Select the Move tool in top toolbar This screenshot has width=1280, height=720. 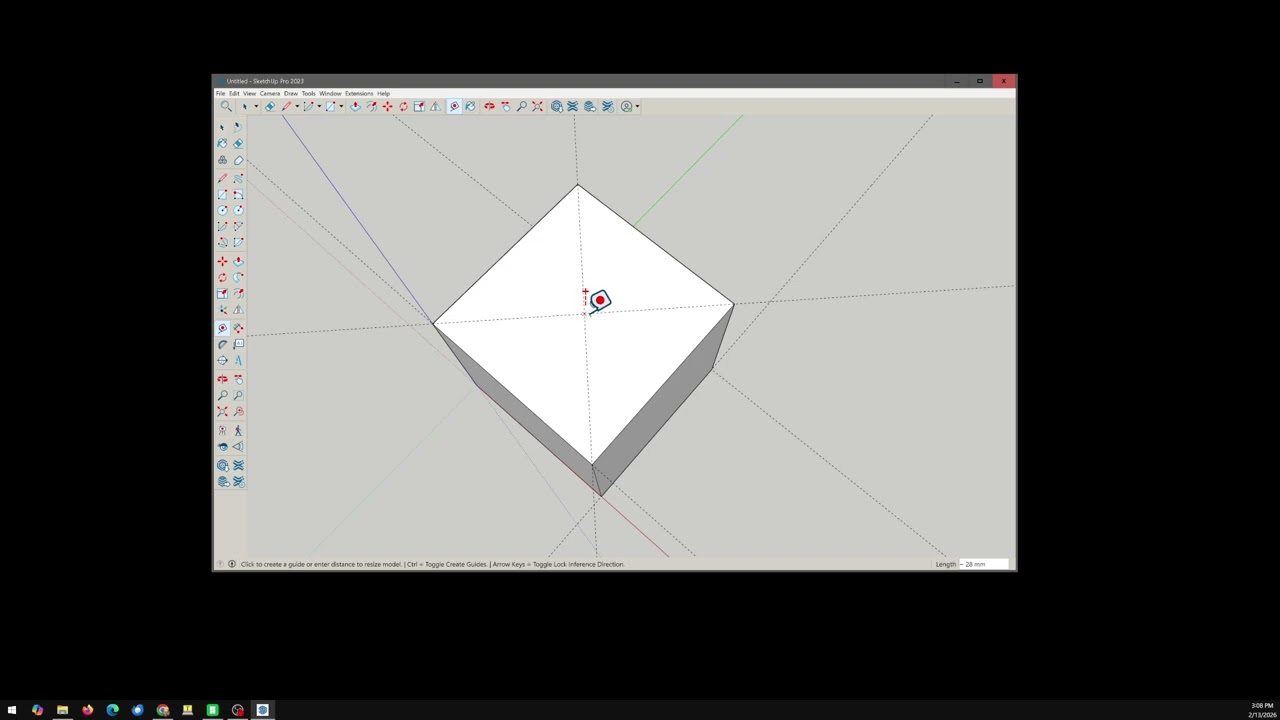coord(387,106)
